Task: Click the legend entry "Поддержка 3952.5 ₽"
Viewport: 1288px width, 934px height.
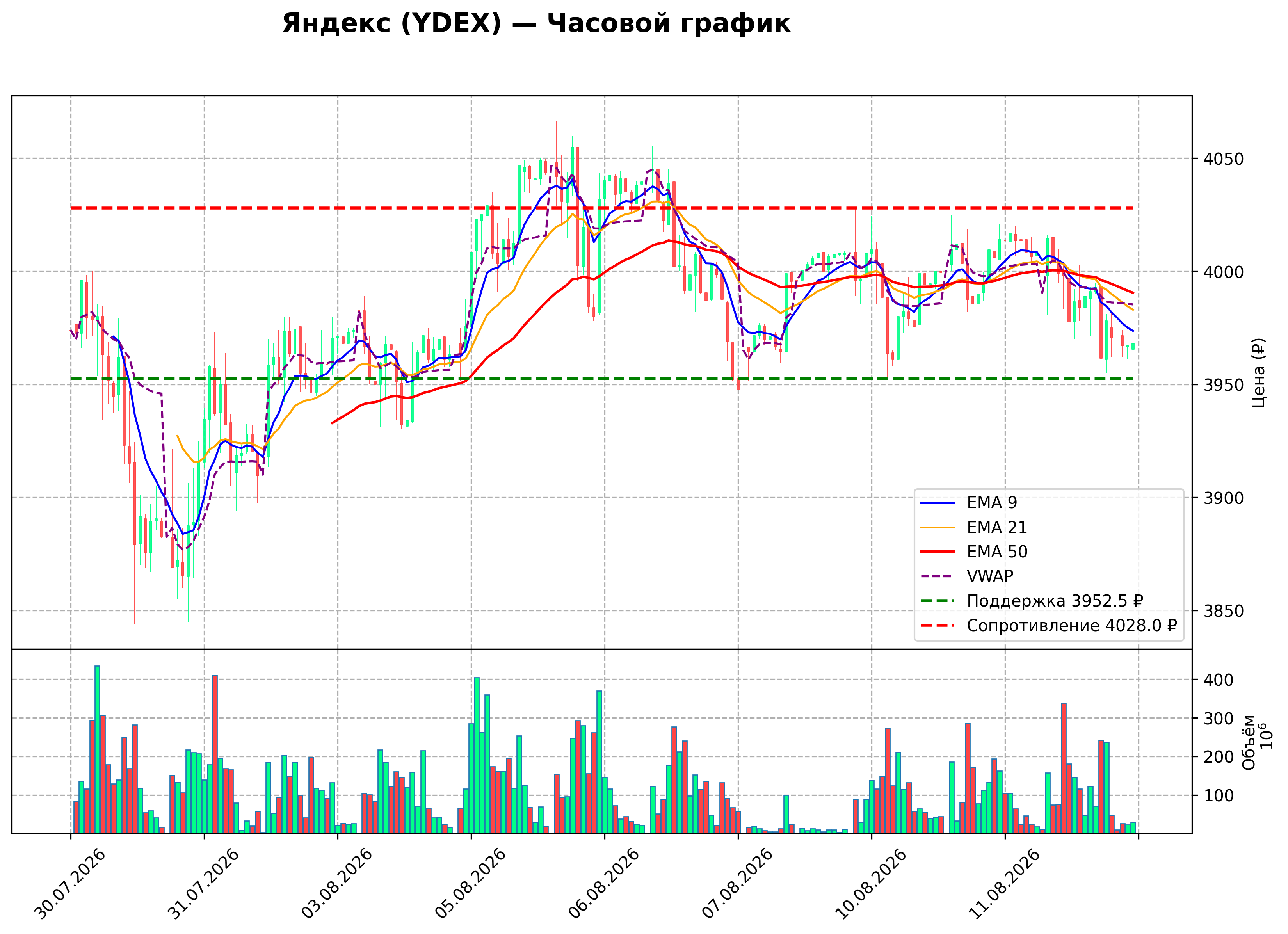Action: [x=1031, y=601]
